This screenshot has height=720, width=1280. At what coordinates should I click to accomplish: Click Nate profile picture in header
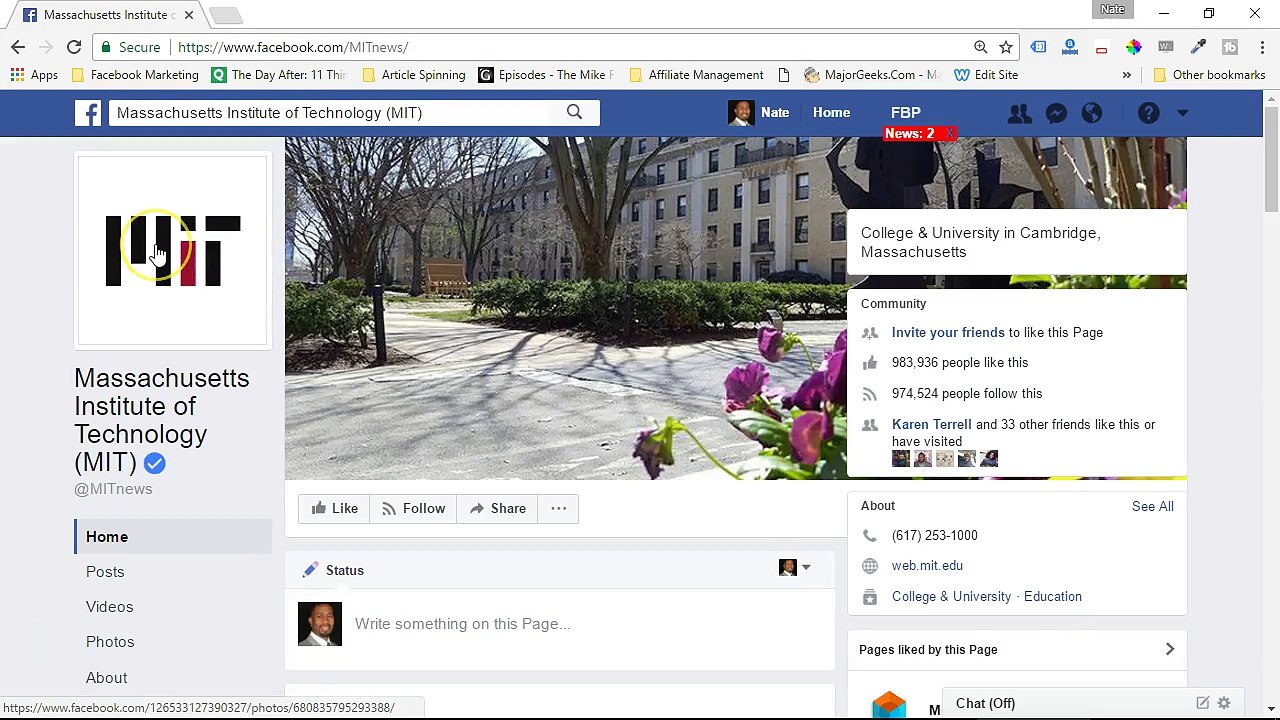741,113
